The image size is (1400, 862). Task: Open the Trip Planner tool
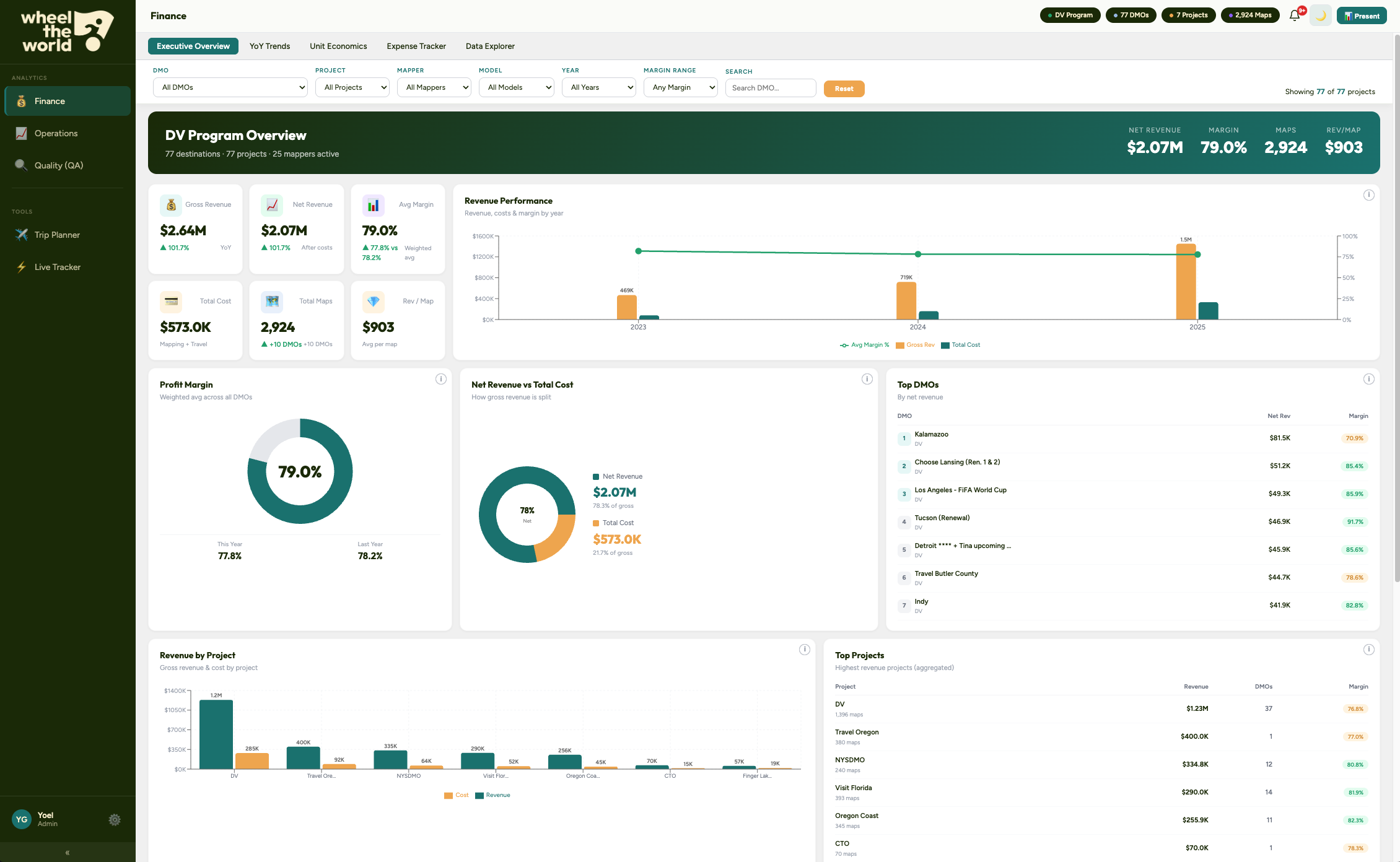tap(57, 235)
